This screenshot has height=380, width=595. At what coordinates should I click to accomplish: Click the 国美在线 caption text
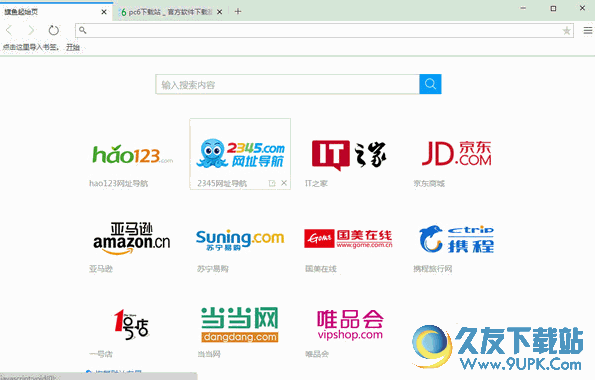(321, 269)
